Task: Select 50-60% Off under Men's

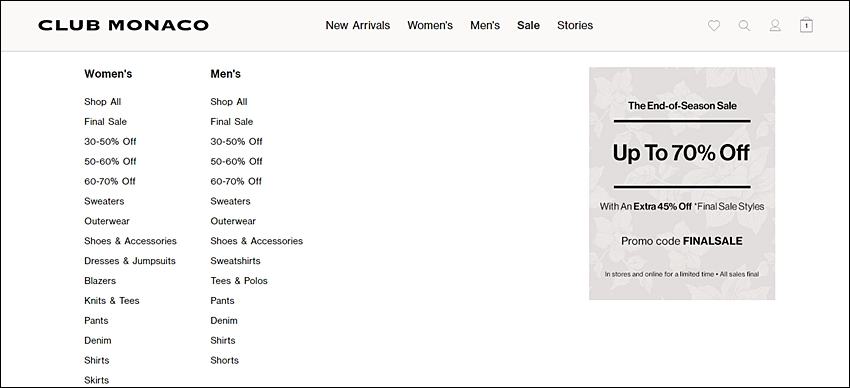Action: coord(236,161)
